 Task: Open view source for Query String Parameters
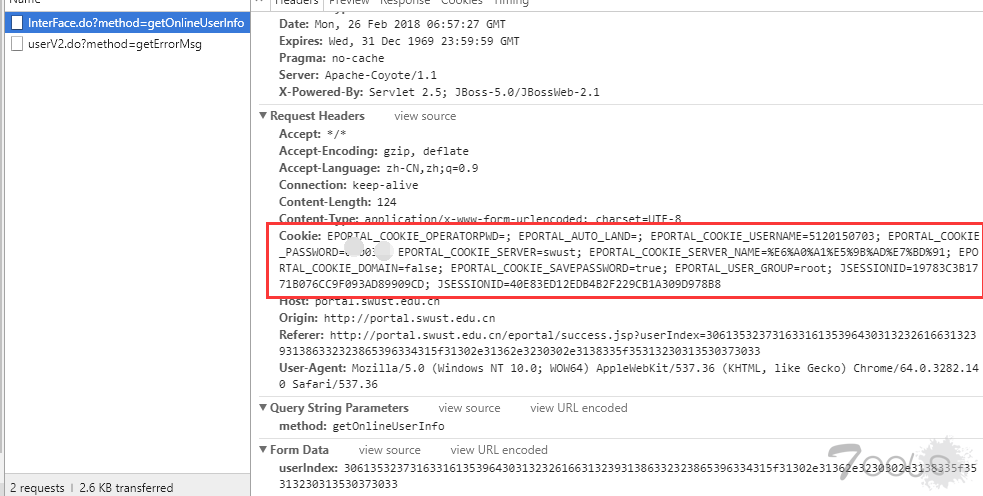469,408
